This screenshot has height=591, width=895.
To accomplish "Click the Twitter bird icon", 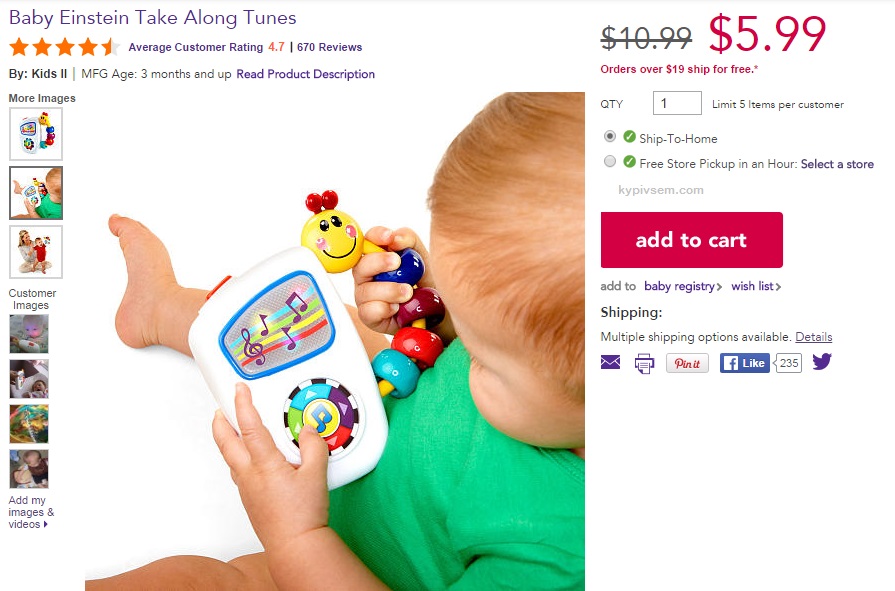I will (x=822, y=361).
